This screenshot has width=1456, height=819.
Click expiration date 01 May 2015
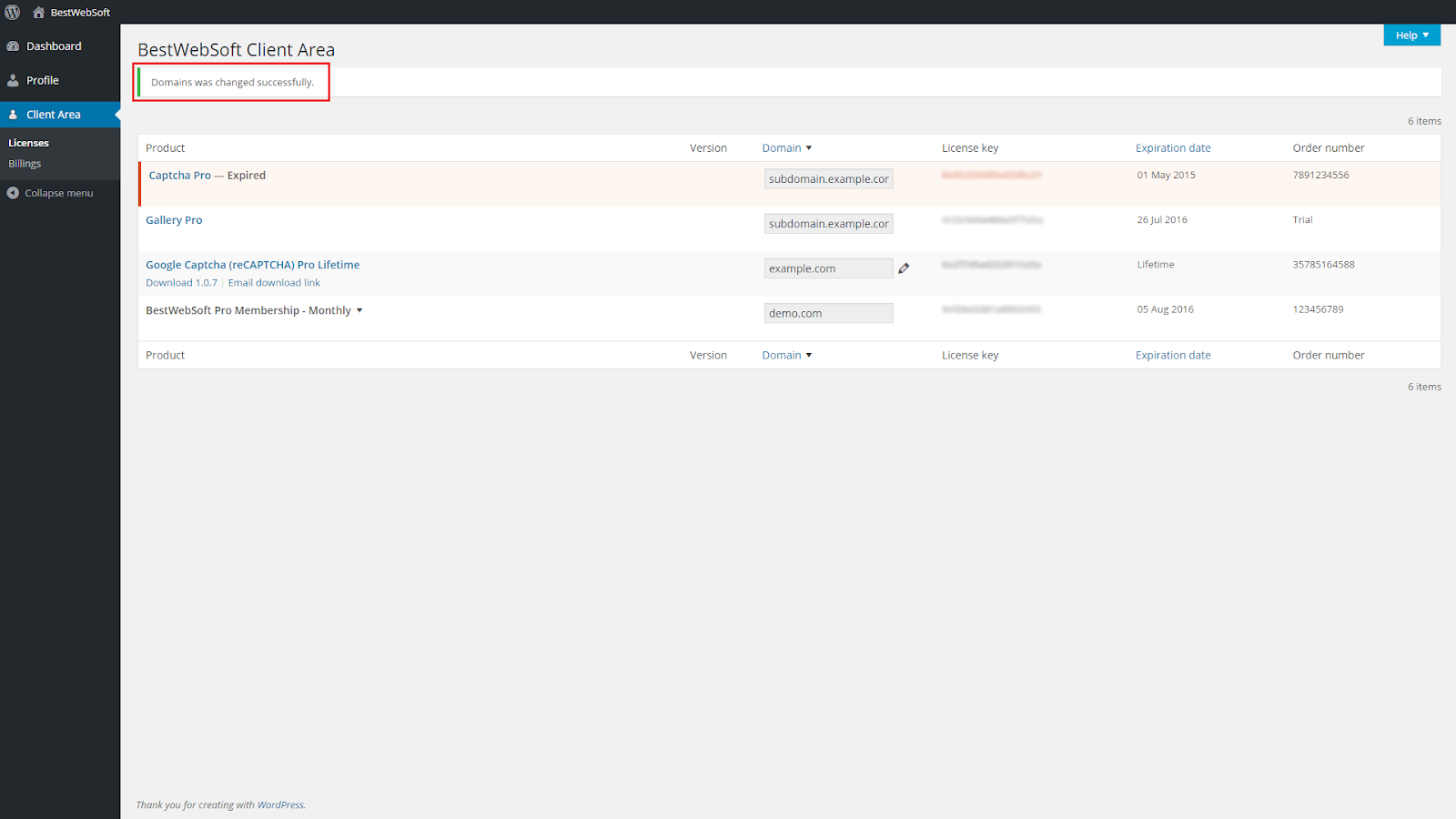[1167, 175]
